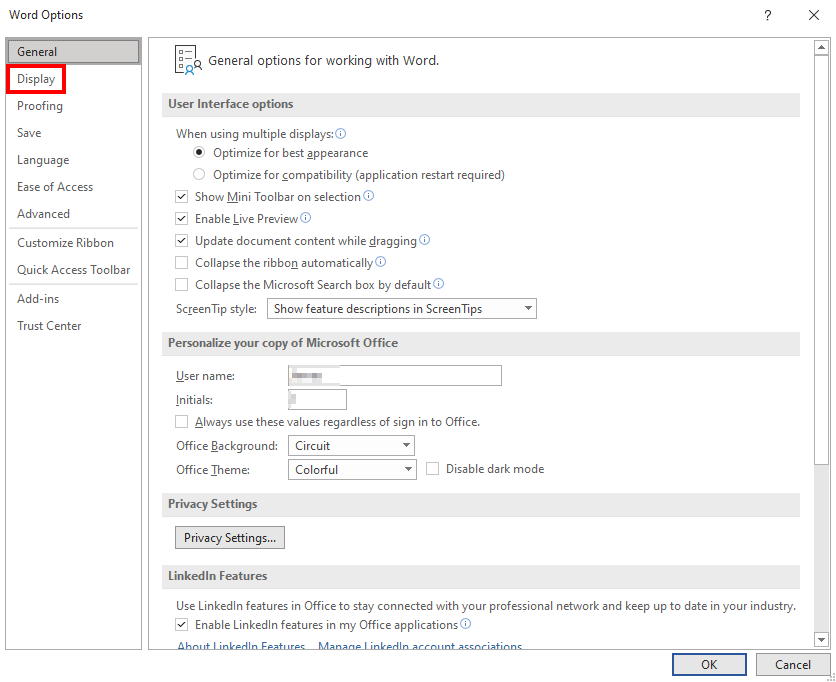
Task: Open the ScreenTip style dropdown
Action: click(x=401, y=309)
